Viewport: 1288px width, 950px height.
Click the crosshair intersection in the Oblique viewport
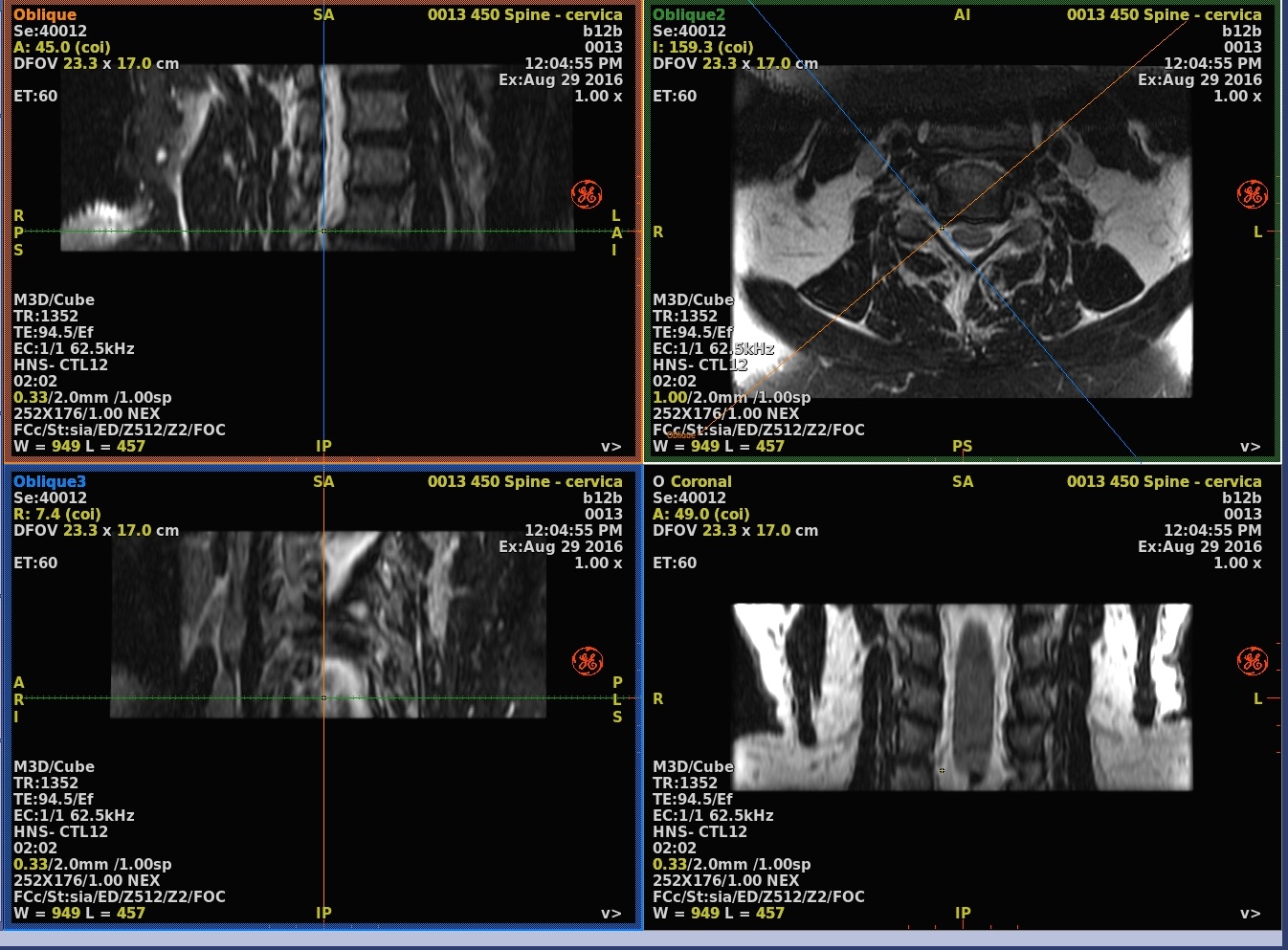(323, 231)
